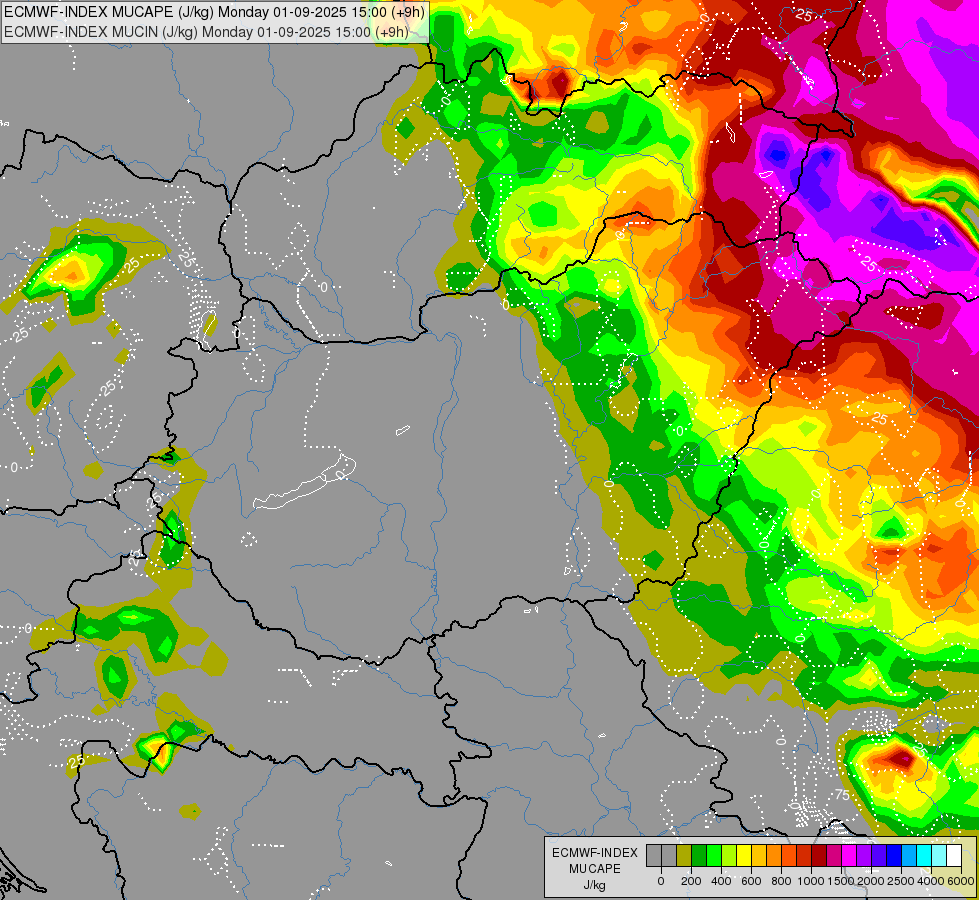Viewport: 979px width, 900px height.
Task: Click the ECMWF-INDEX MUCAPE title line
Action: [215, 12]
